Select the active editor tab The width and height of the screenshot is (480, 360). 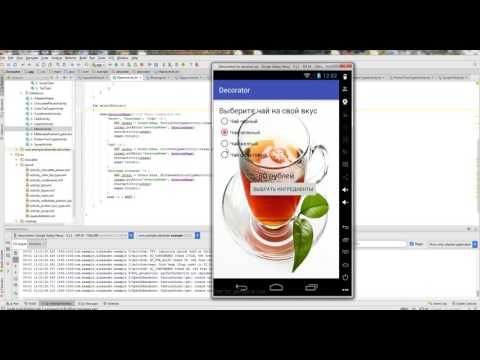click(127, 77)
